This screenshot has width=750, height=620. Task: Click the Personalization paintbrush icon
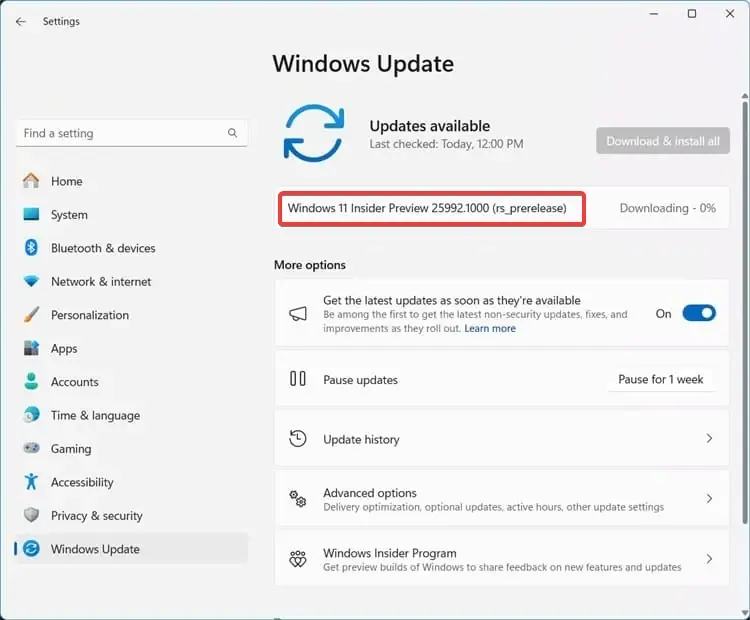point(31,315)
